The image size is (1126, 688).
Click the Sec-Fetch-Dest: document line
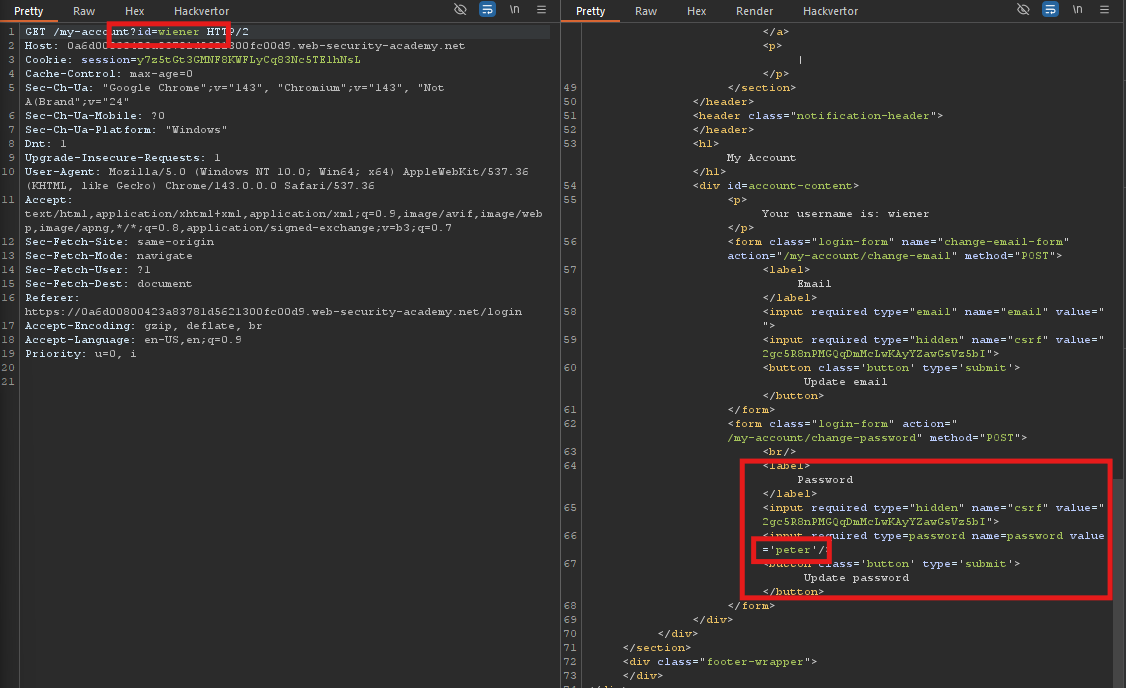[x=108, y=284]
